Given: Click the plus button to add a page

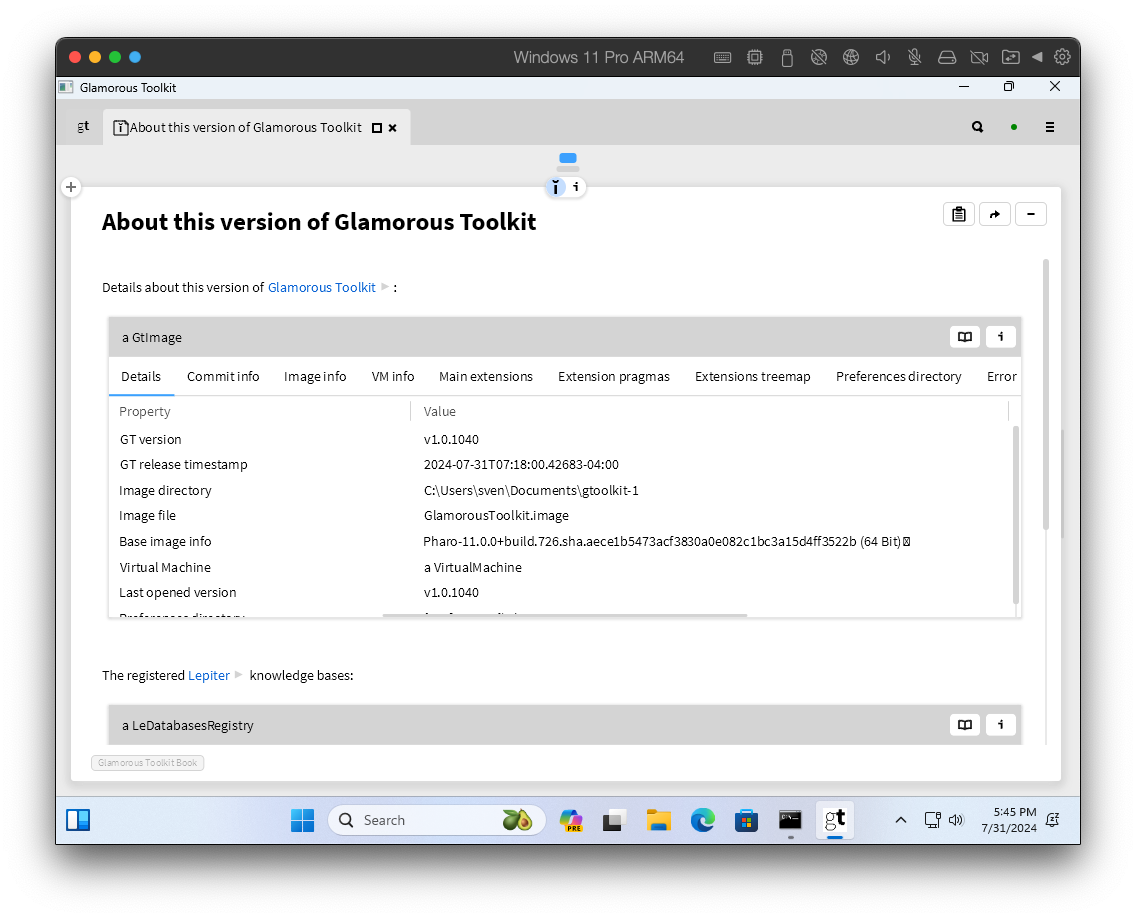Looking at the screenshot, I should [x=71, y=187].
